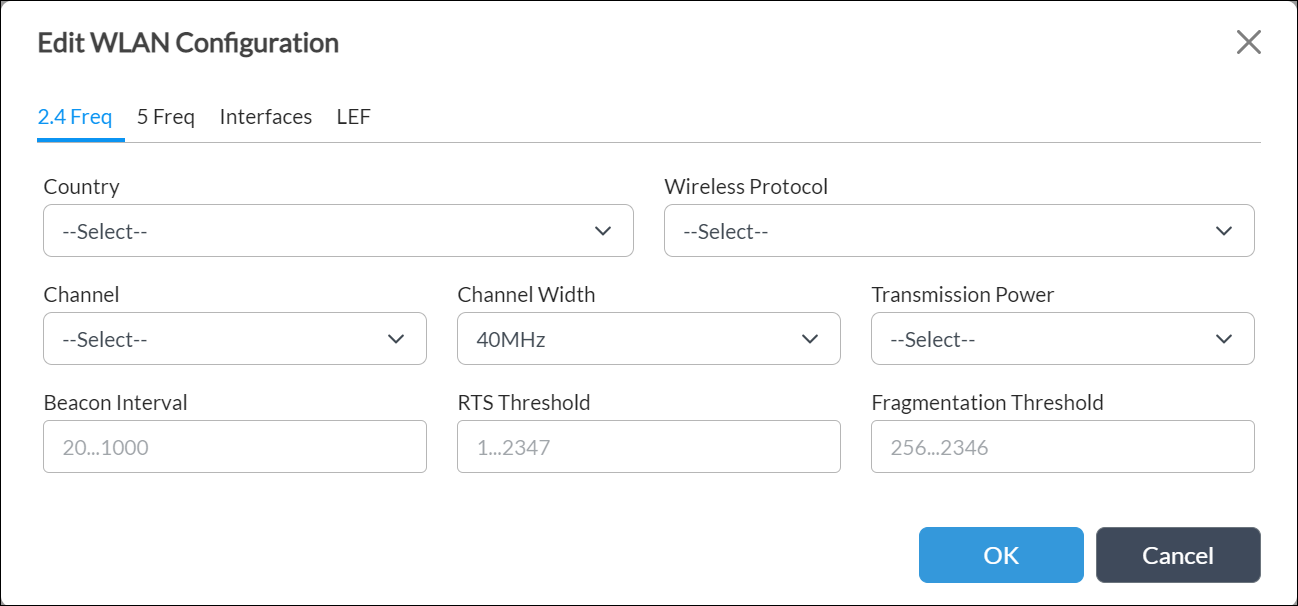Click the Country dropdown chevron arrow
The height and width of the screenshot is (606, 1298).
pyautogui.click(x=603, y=231)
